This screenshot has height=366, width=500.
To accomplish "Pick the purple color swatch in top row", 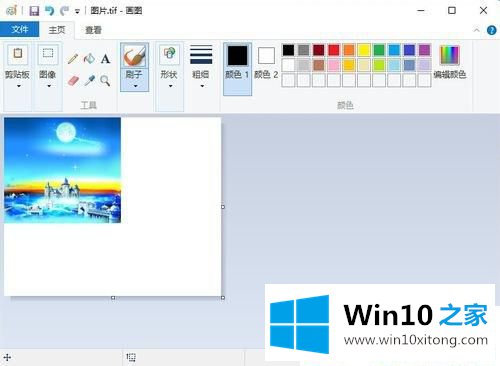I will [424, 50].
